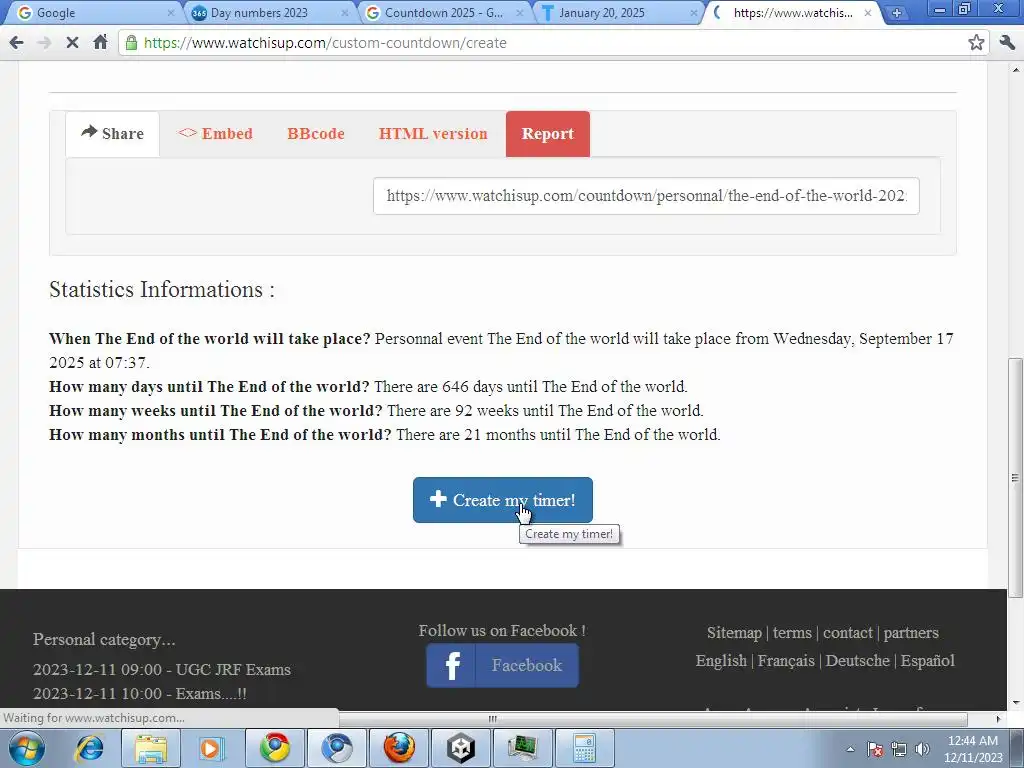Open 2023-12-11 10:00 Exams....!! link
This screenshot has width=1024, height=768.
[x=140, y=694]
